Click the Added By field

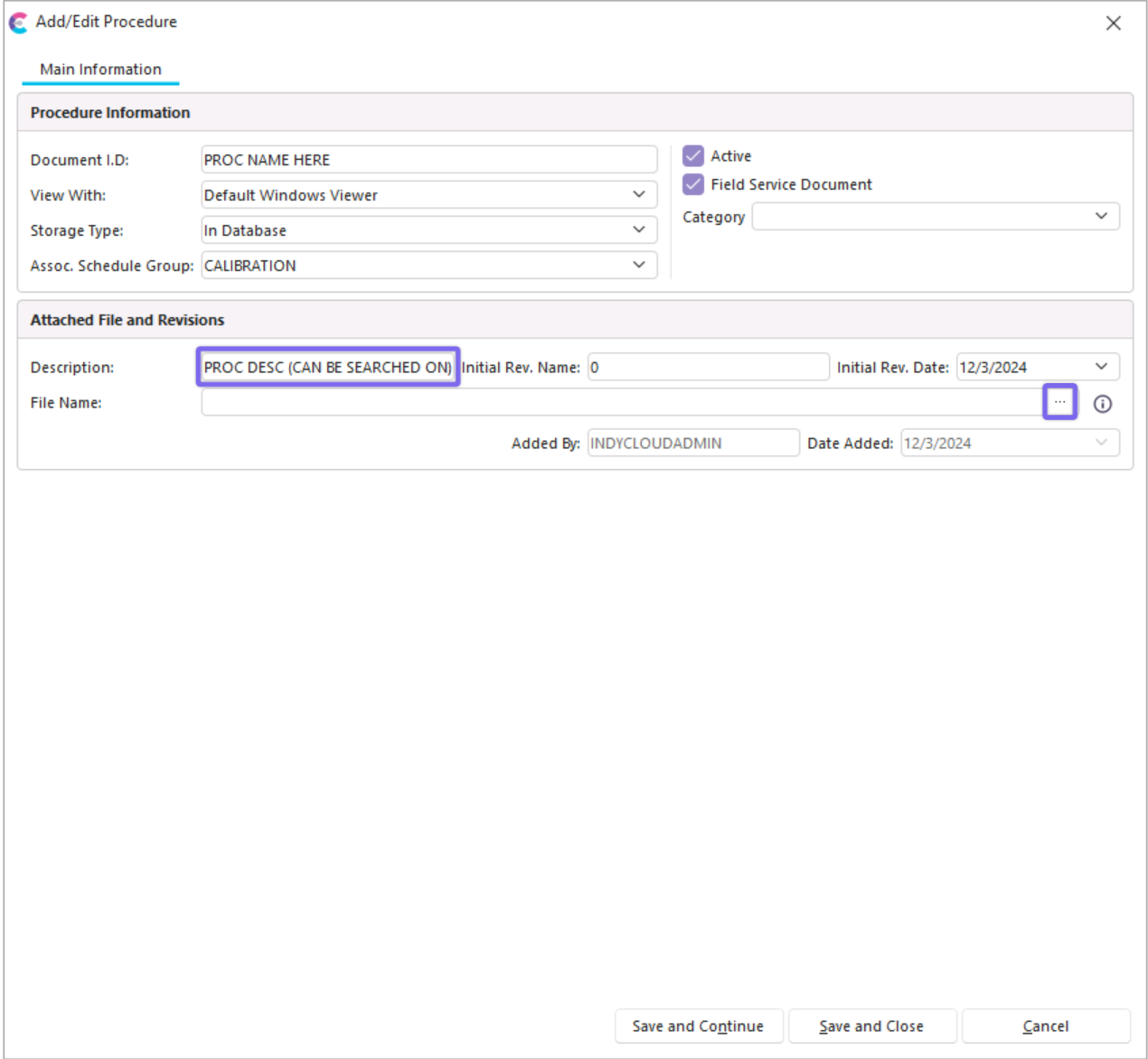[x=692, y=444]
